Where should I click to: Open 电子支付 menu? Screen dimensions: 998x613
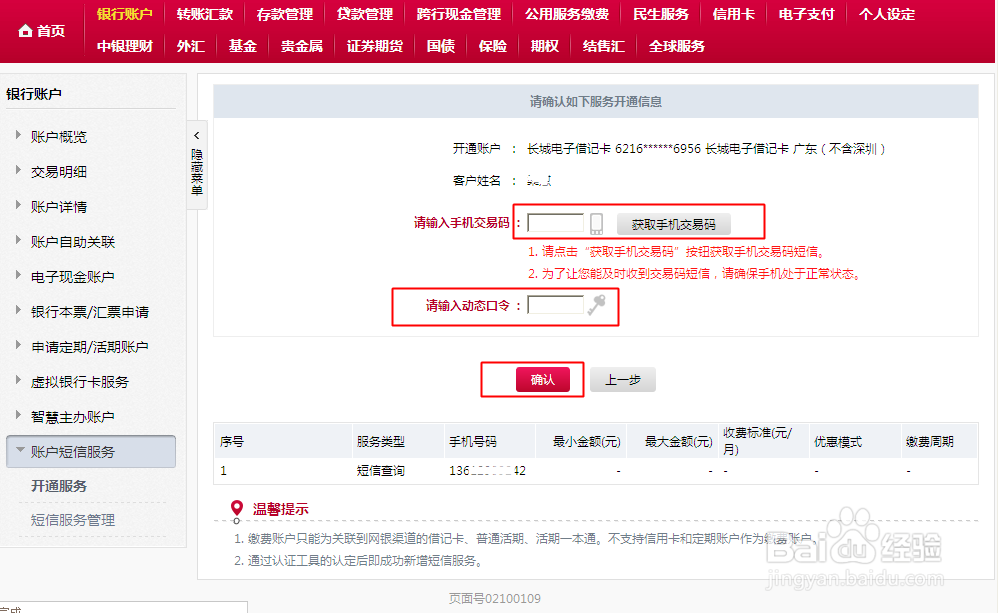(x=806, y=14)
